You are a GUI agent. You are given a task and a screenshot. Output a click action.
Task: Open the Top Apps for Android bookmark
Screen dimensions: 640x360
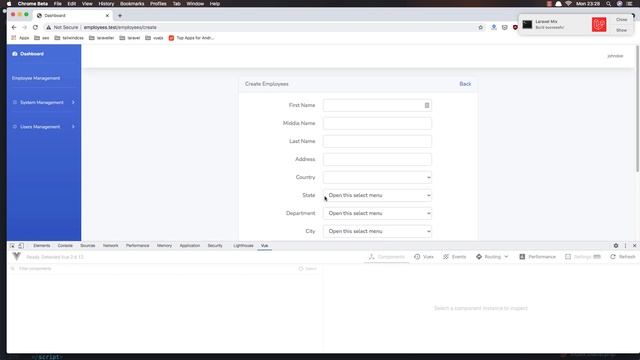coord(191,38)
